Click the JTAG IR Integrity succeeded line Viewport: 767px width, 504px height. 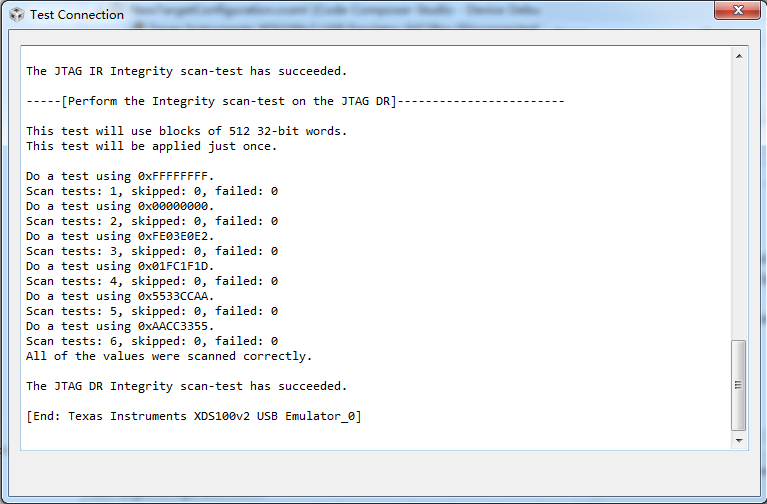(x=186, y=71)
